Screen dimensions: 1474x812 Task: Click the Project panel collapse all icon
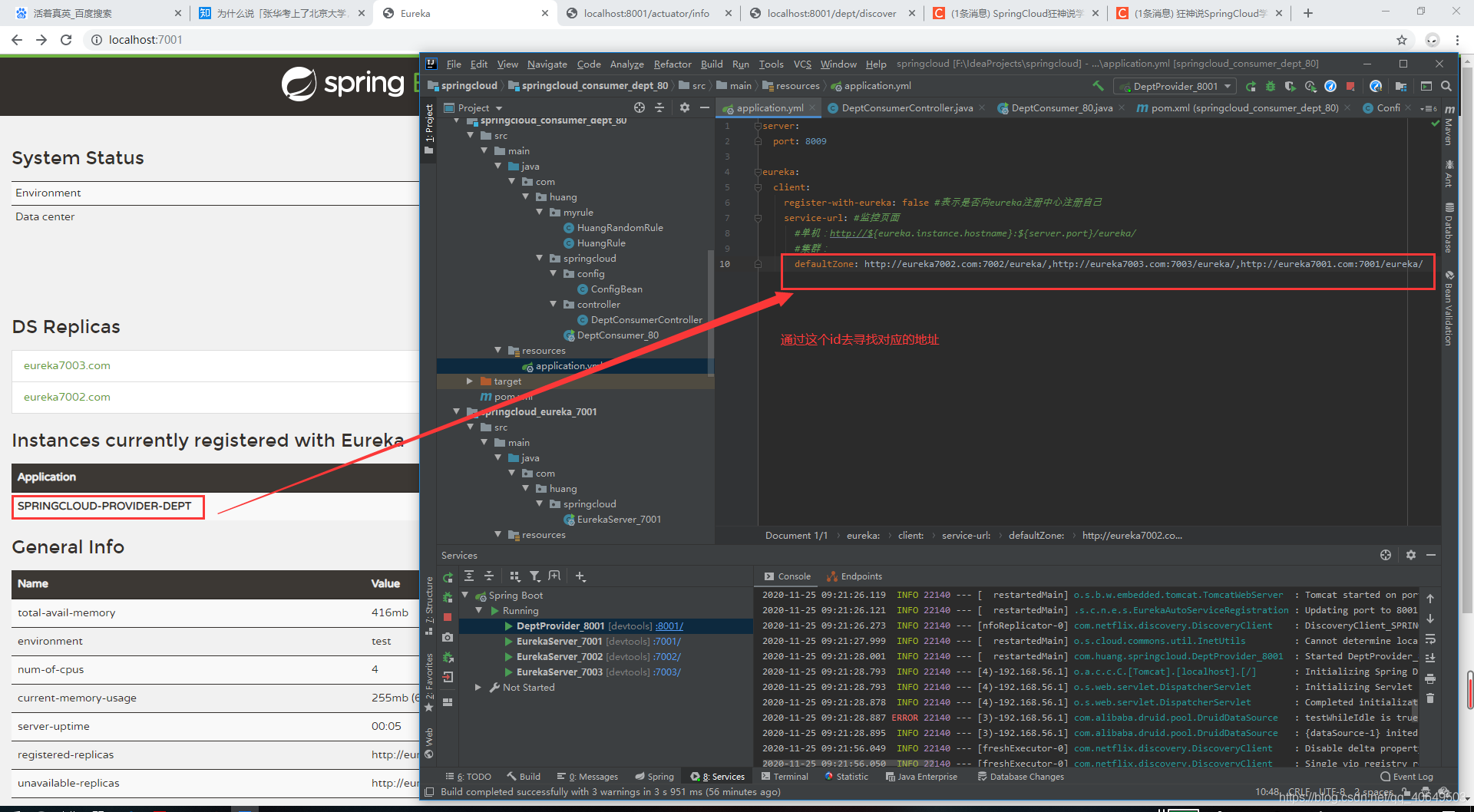[659, 107]
